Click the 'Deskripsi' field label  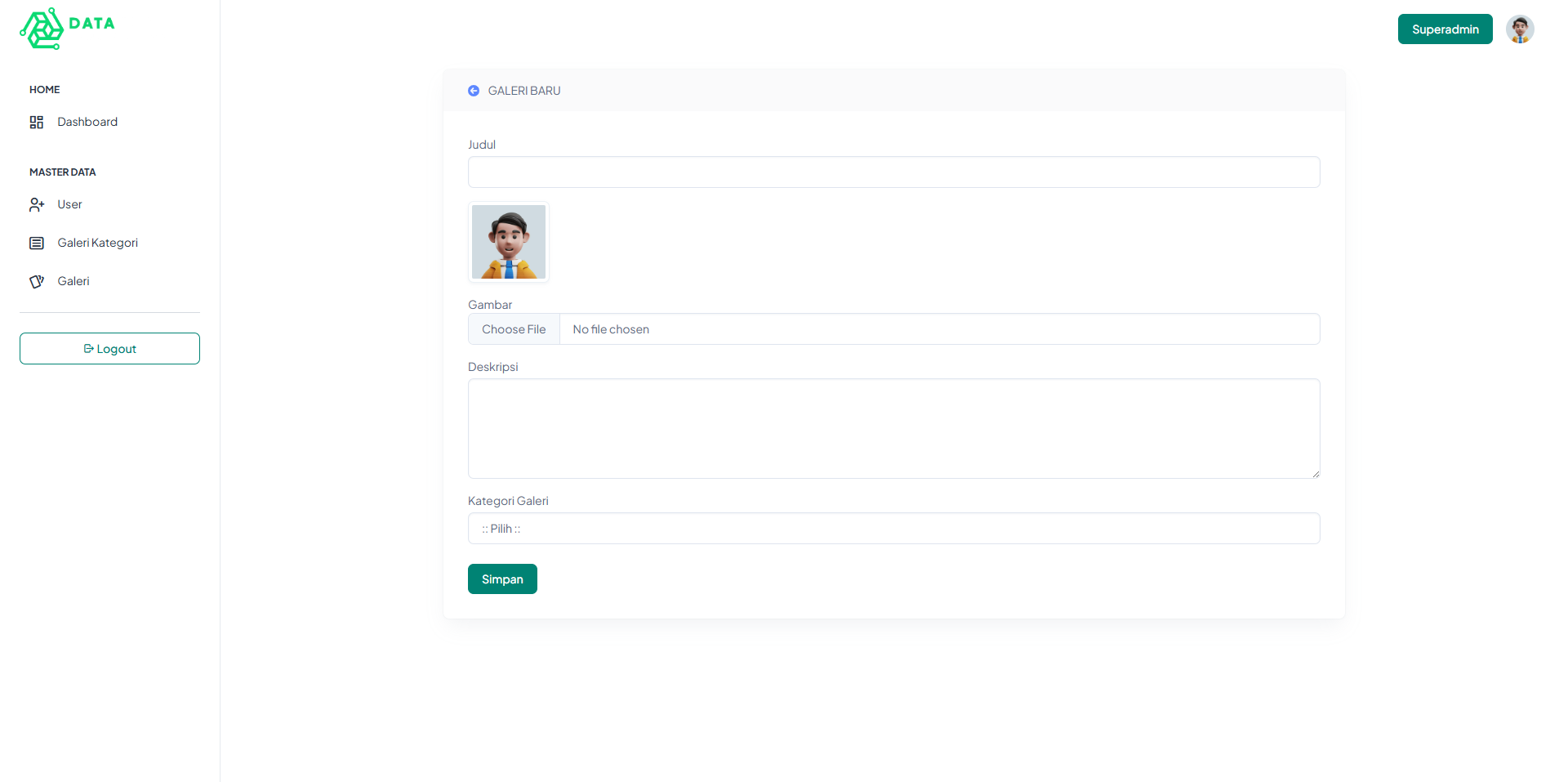[493, 367]
